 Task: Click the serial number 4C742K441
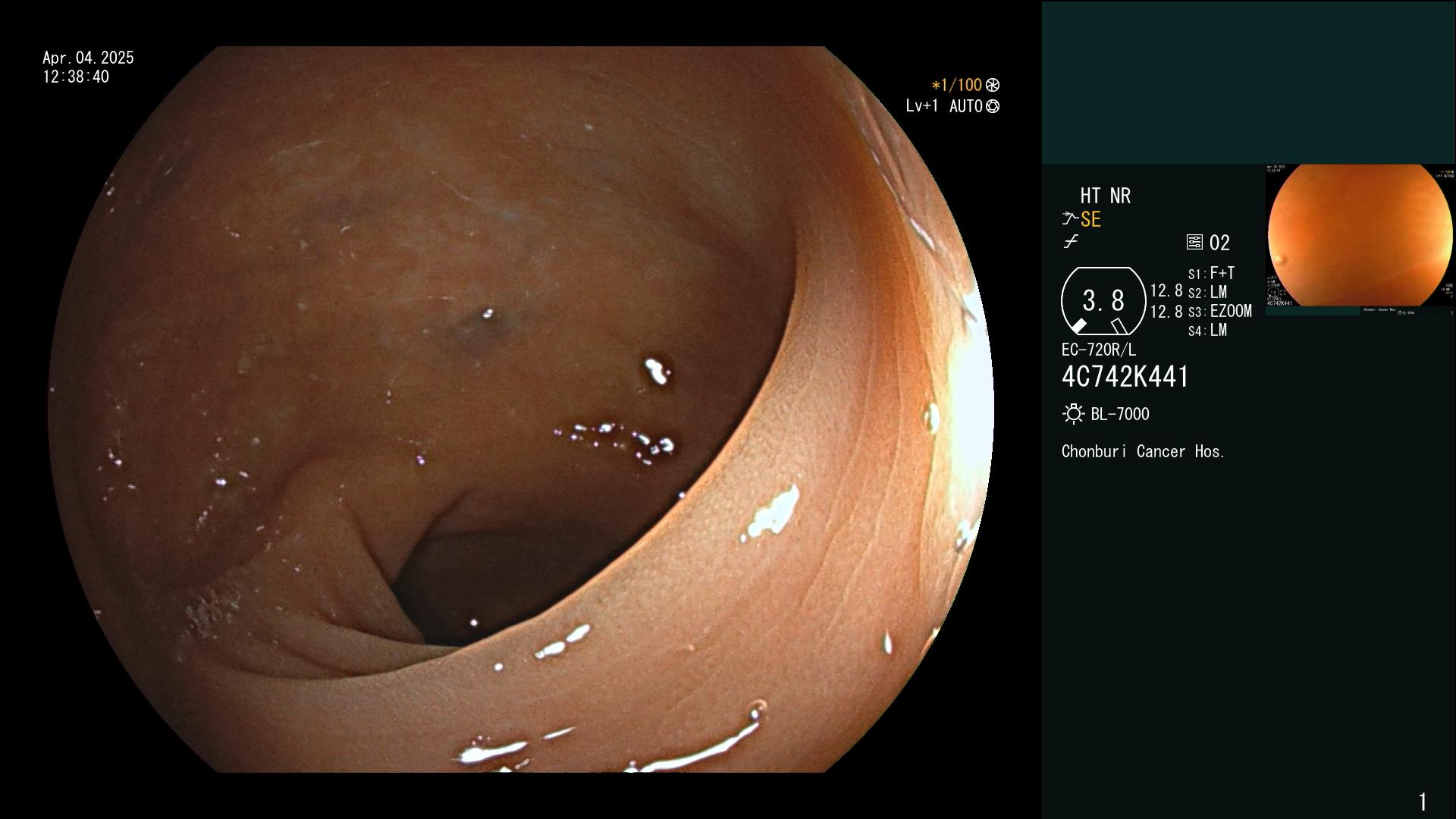pos(1125,377)
